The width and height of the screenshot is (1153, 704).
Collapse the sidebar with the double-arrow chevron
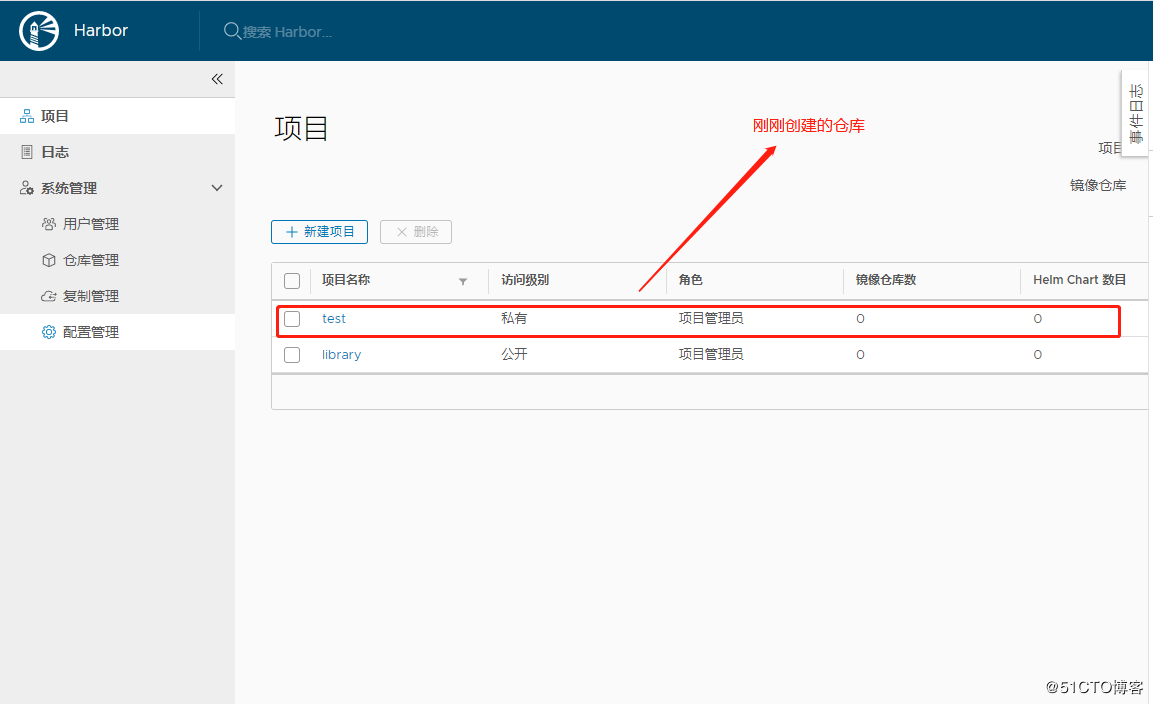(217, 78)
